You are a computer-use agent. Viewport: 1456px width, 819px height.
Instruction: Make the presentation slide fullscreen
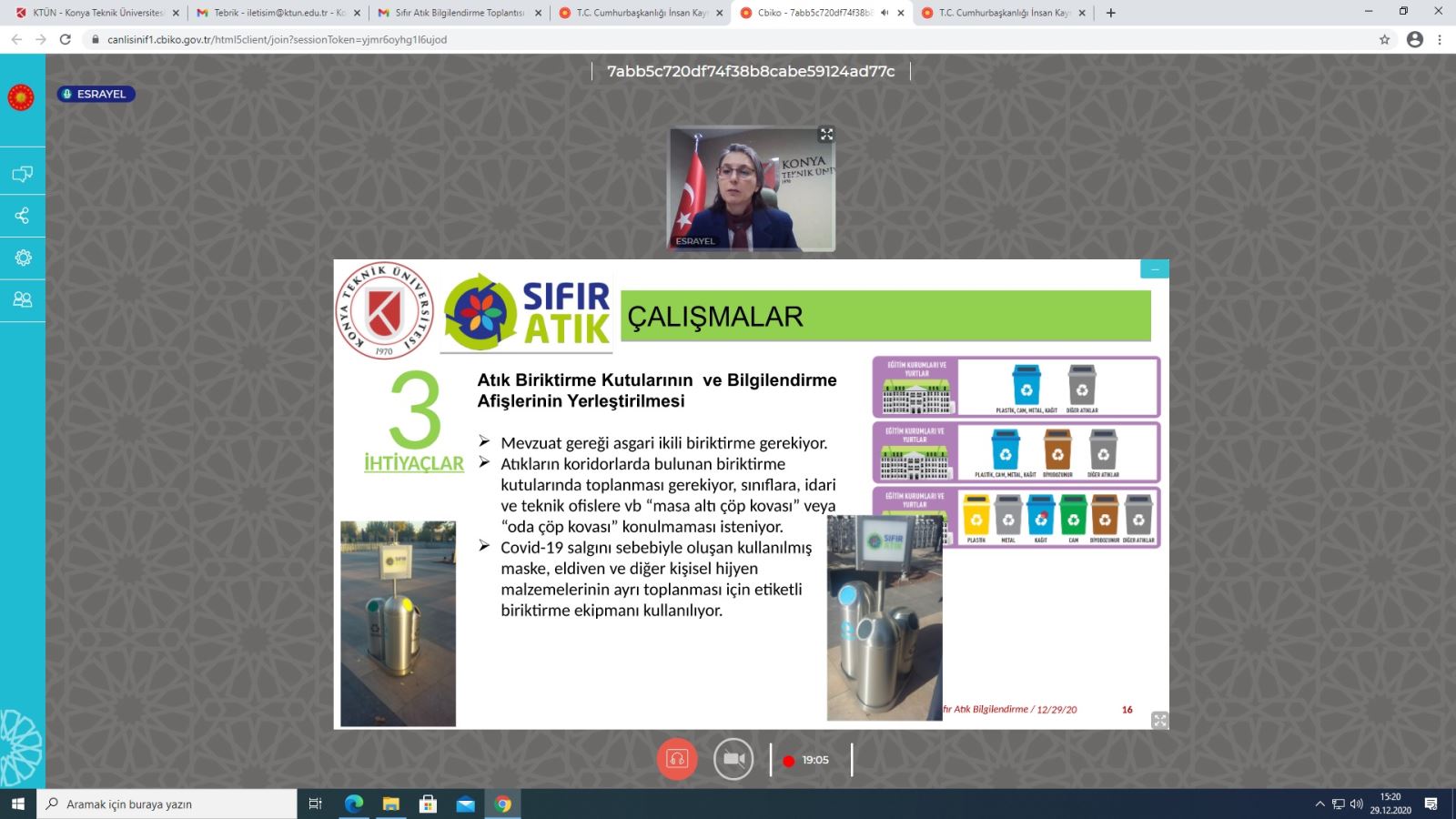[1159, 720]
